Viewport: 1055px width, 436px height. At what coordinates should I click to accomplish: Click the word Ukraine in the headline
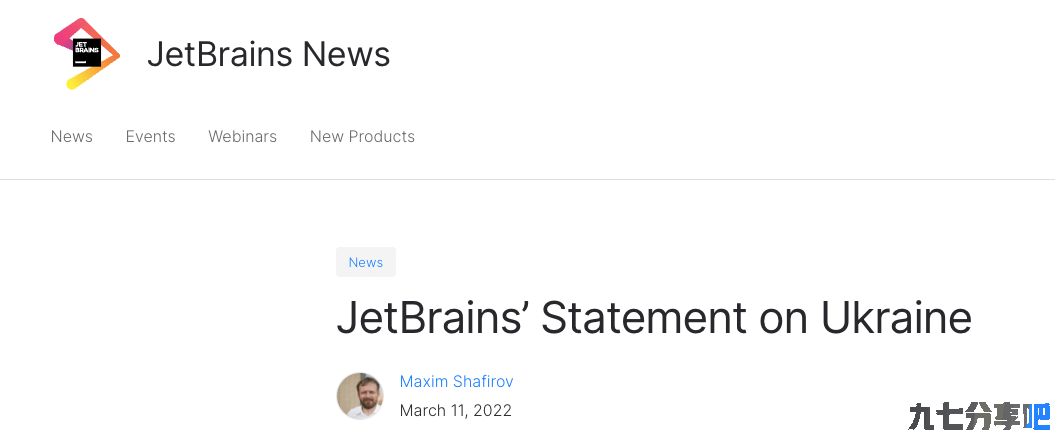(x=896, y=318)
